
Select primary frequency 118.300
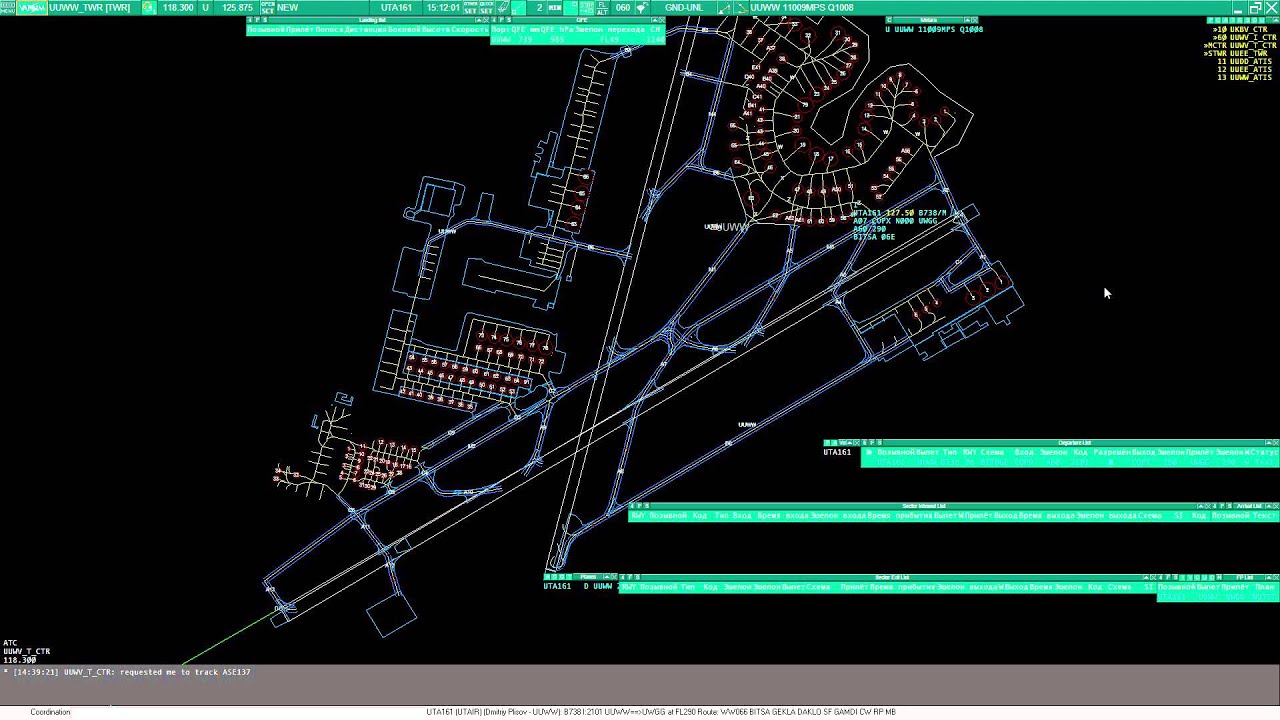point(178,7)
